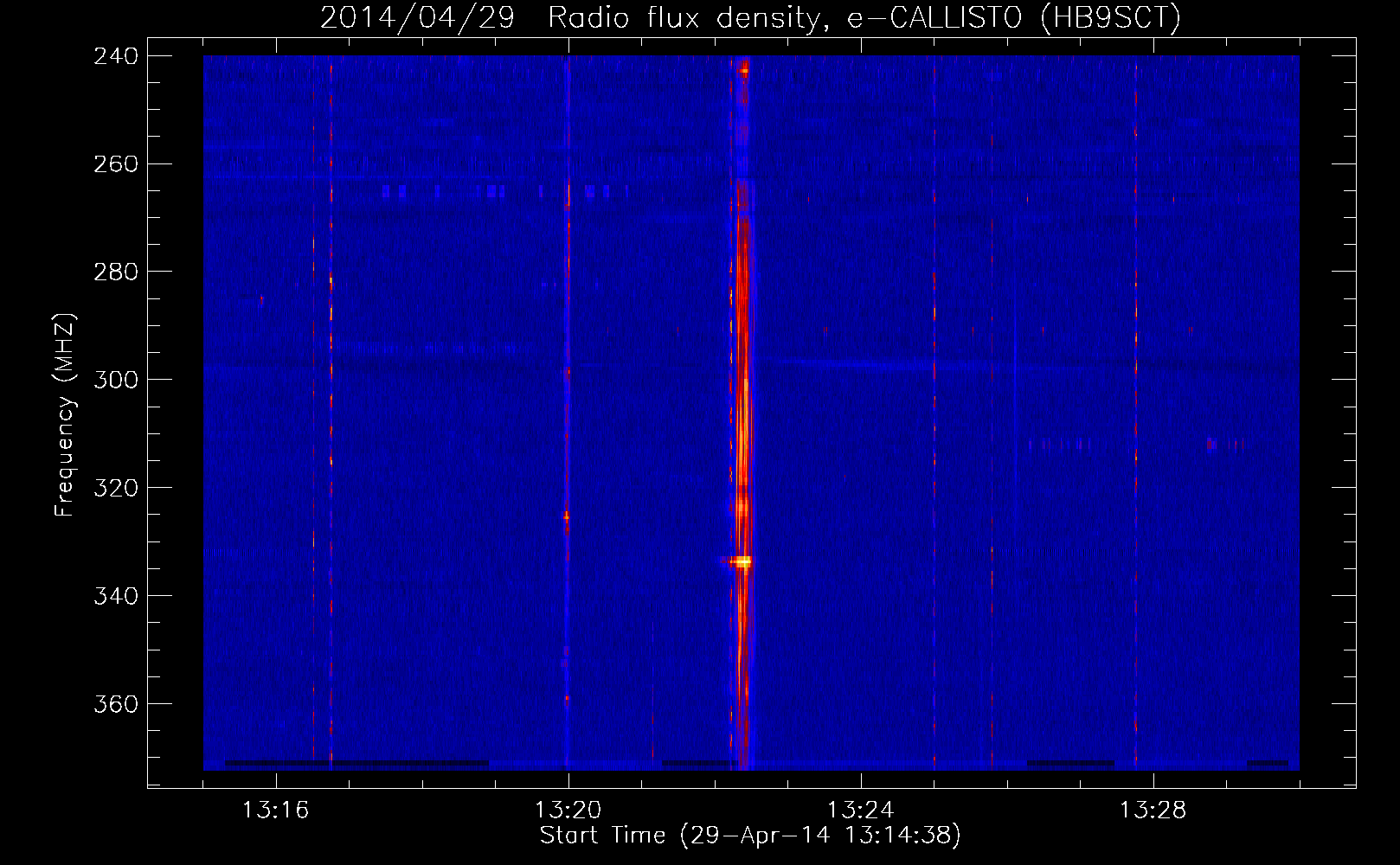Click the 'Frequency (MHZ)' axis label

click(65, 415)
